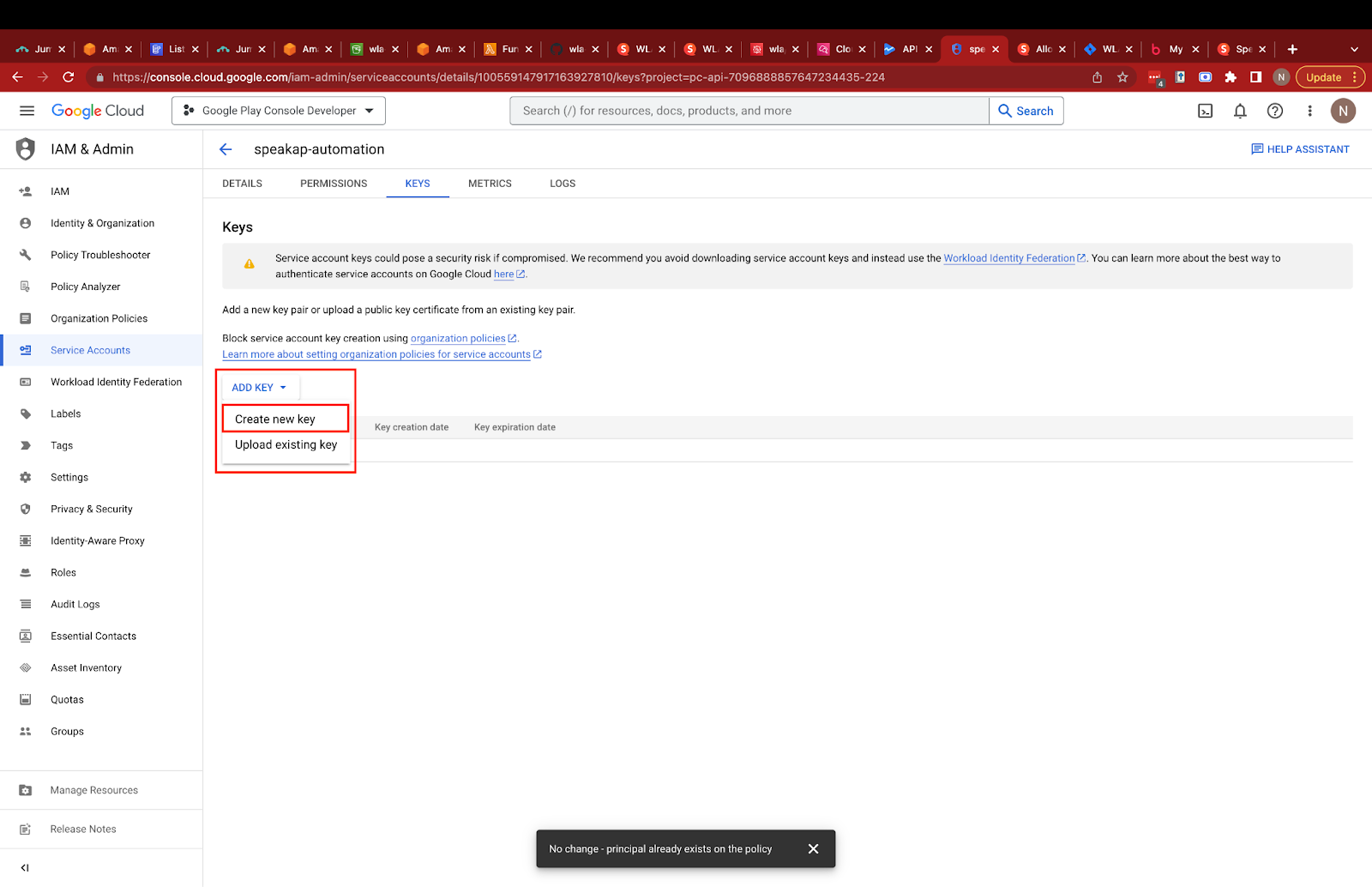
Task: Click the Groups people icon
Action: click(26, 731)
